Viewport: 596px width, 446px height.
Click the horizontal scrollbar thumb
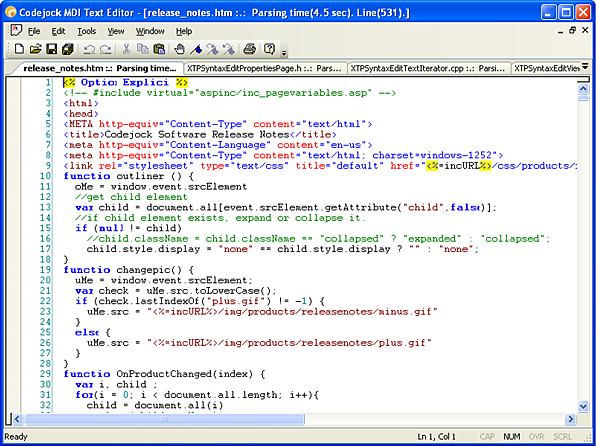tap(164, 419)
